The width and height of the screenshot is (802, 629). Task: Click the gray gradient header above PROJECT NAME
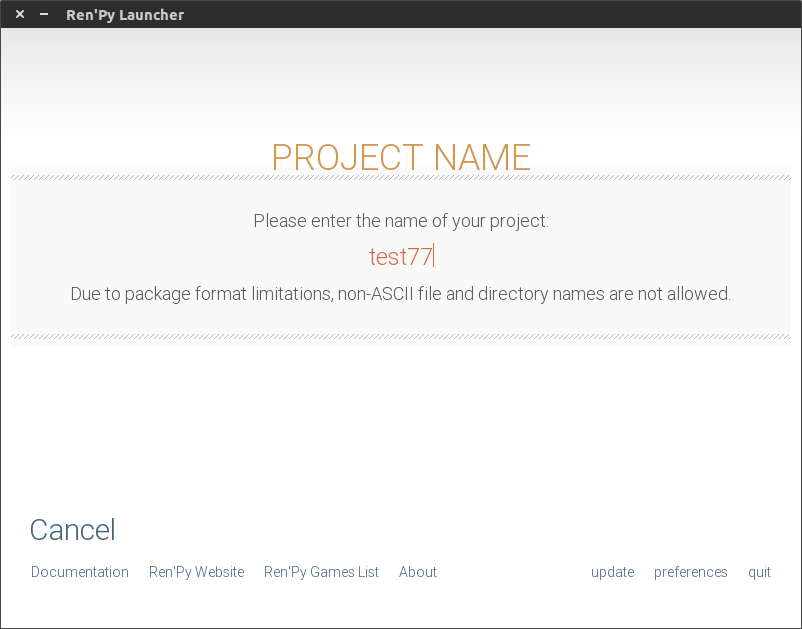pyautogui.click(x=400, y=80)
